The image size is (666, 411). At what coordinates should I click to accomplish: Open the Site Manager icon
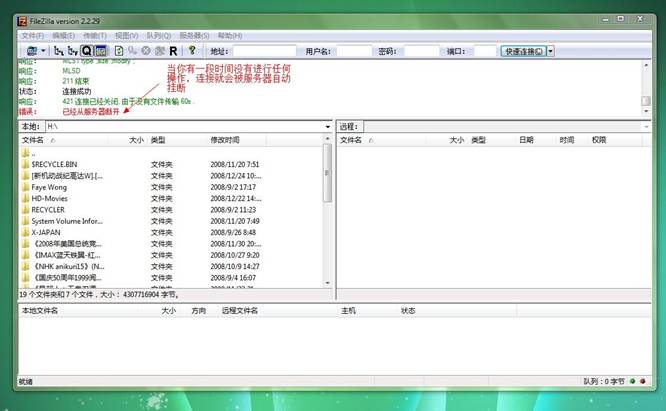point(32,51)
